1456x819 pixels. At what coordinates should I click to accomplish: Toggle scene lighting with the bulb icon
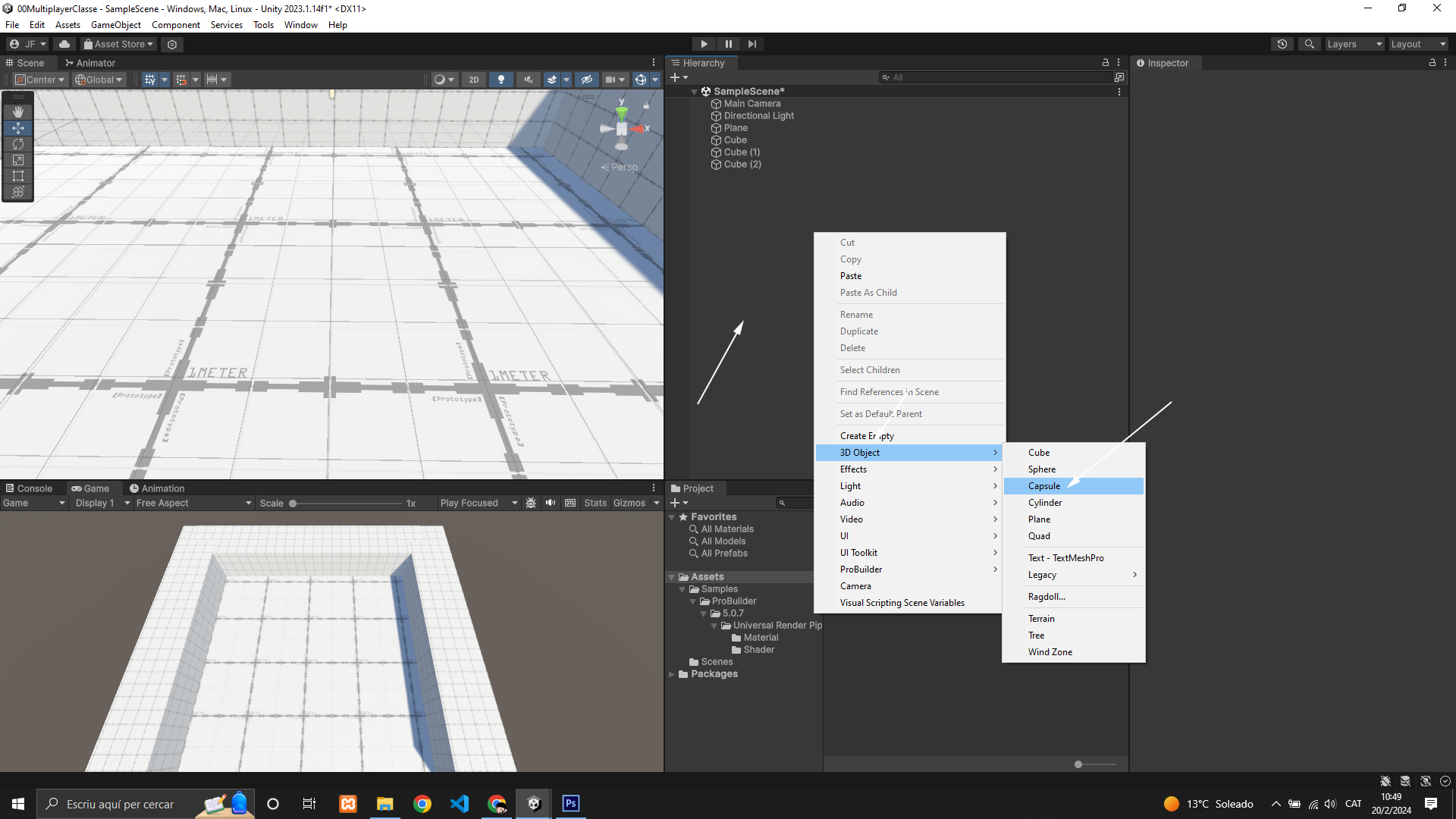500,80
